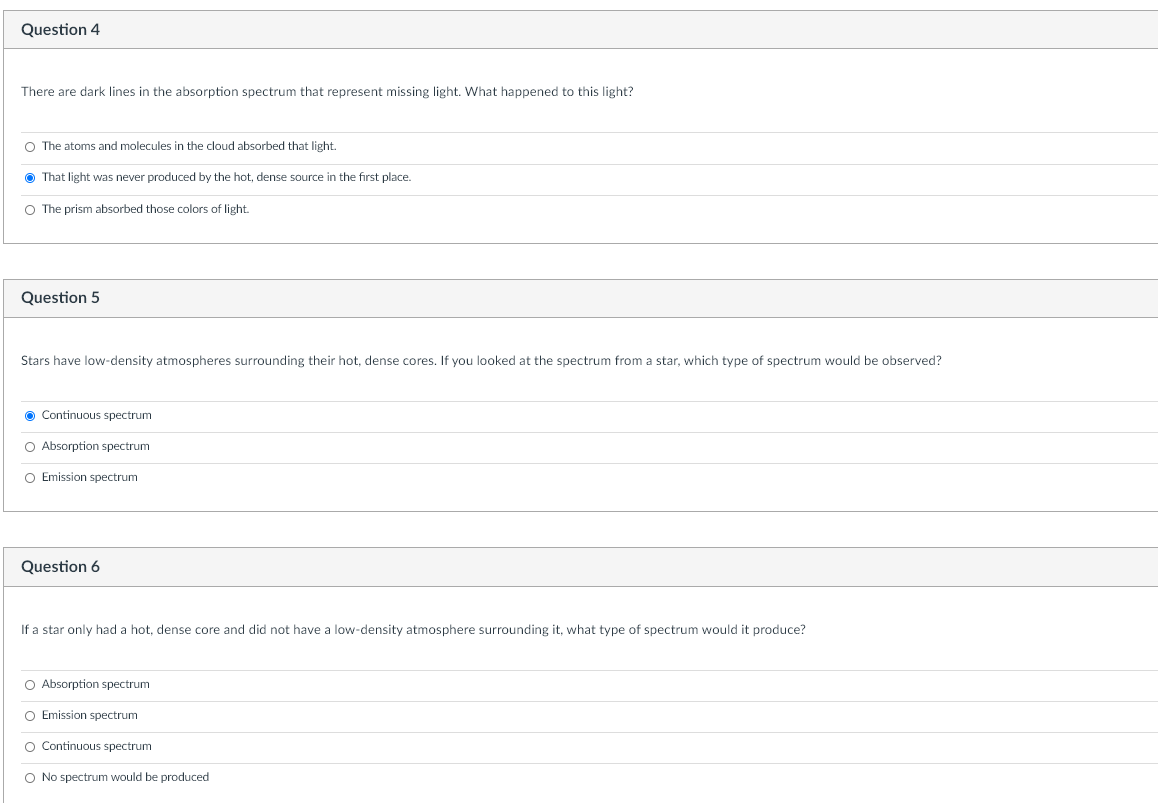Click the Question 4 header
1158x803 pixels.
point(61,30)
